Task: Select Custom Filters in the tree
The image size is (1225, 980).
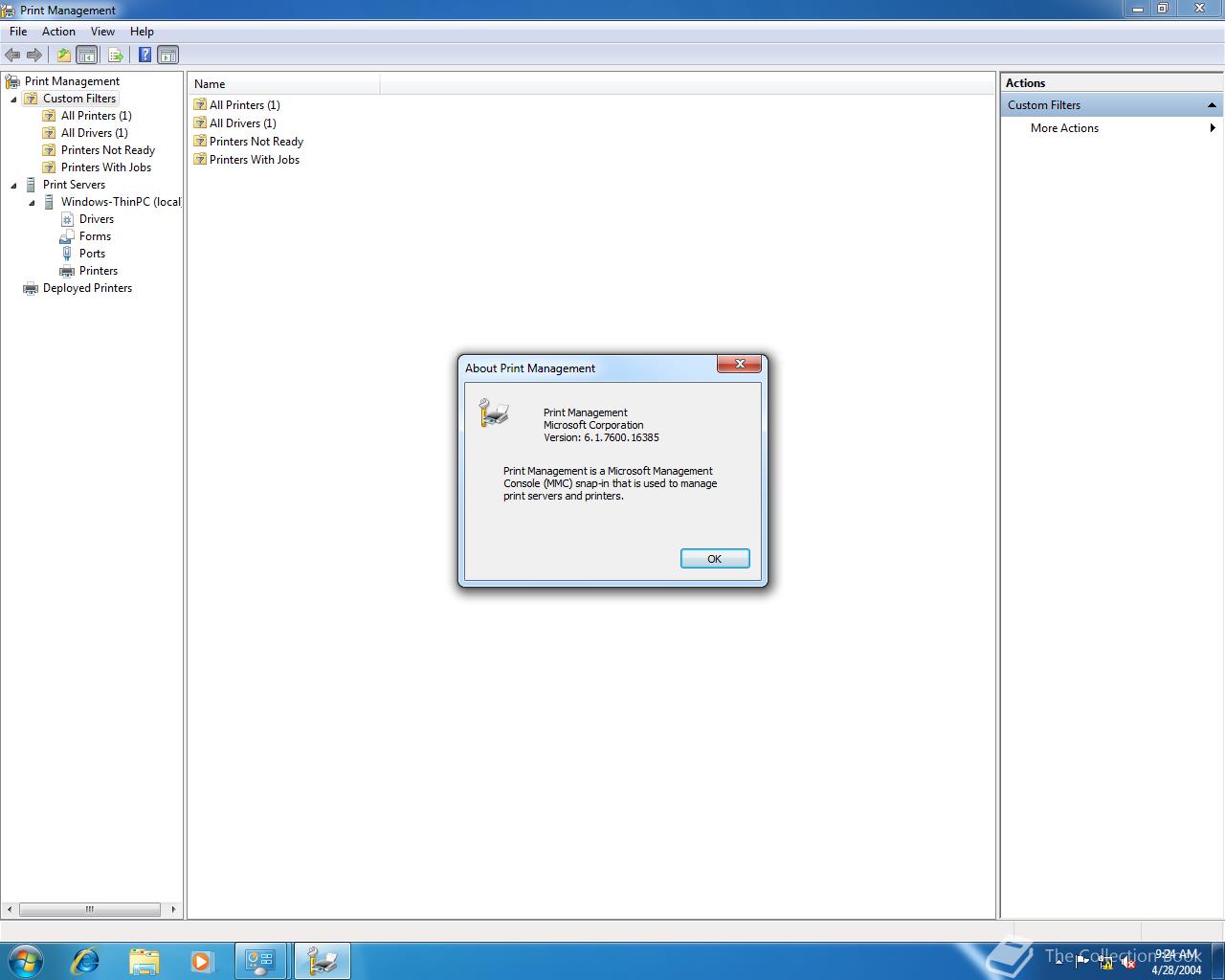Action: point(79,99)
